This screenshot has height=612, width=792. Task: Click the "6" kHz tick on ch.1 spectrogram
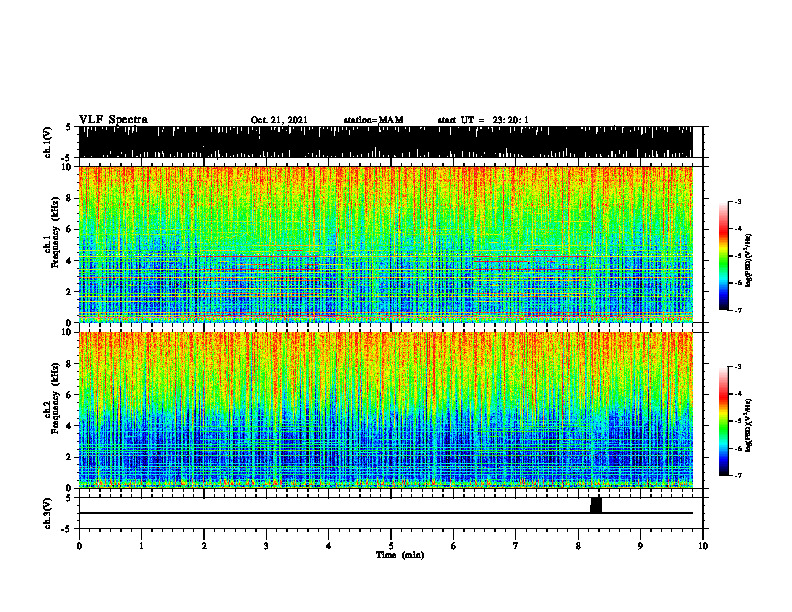(70, 230)
